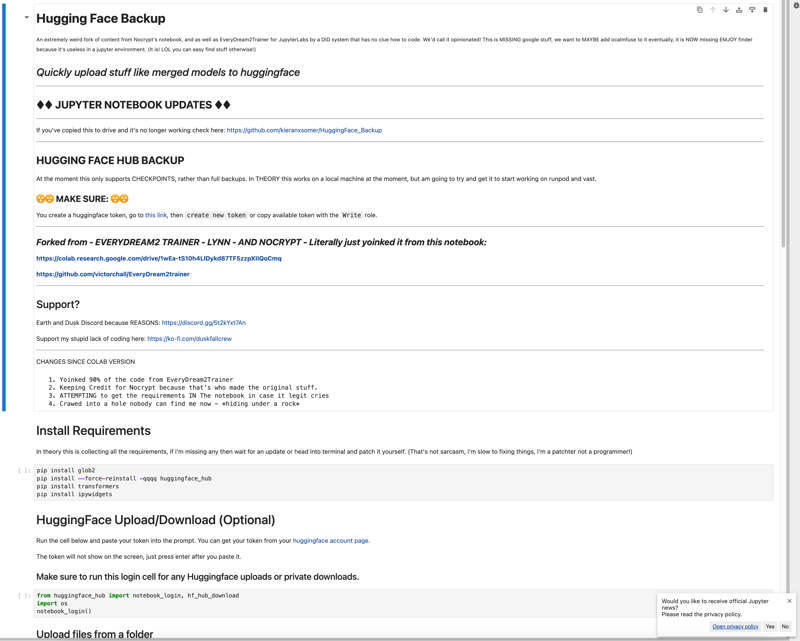Click the 'pip install --force-reinstall' code line

coord(124,479)
